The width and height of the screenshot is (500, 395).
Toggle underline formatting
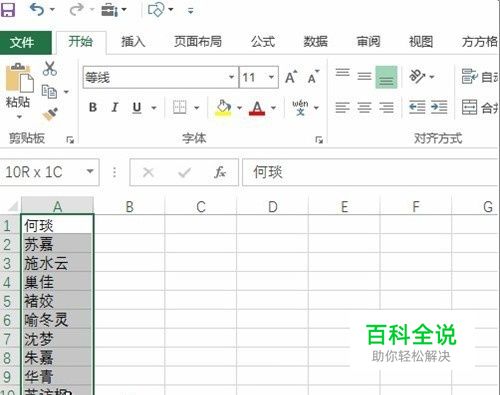(137, 107)
